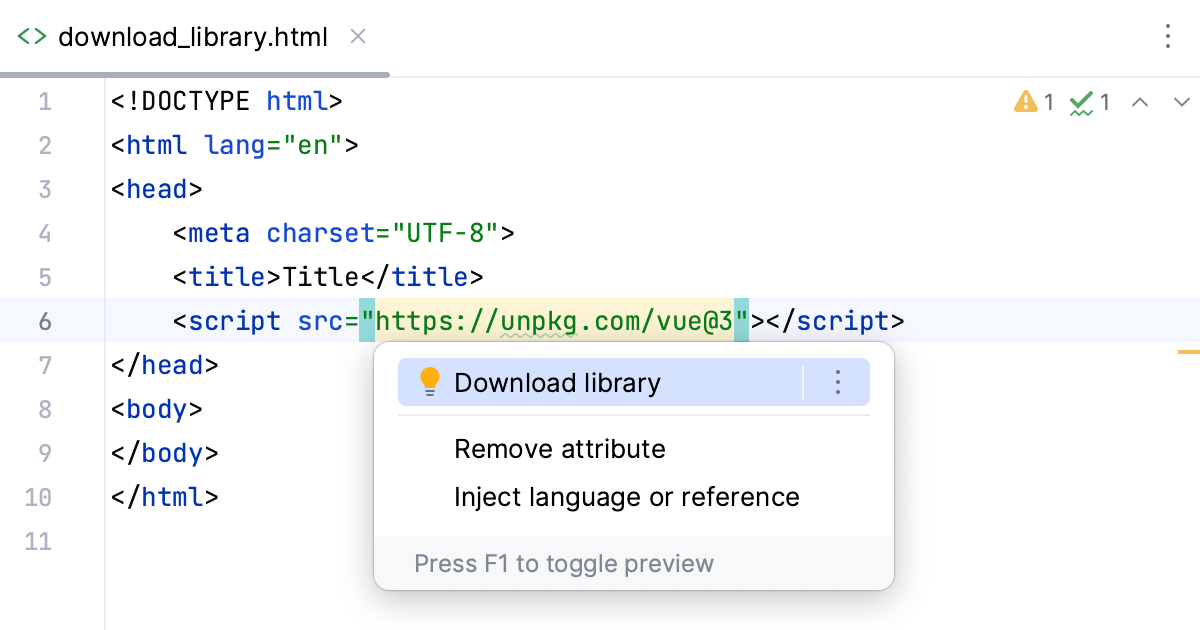Viewport: 1200px width, 630px height.
Task: Open the Download library submenu dots
Action: [838, 382]
